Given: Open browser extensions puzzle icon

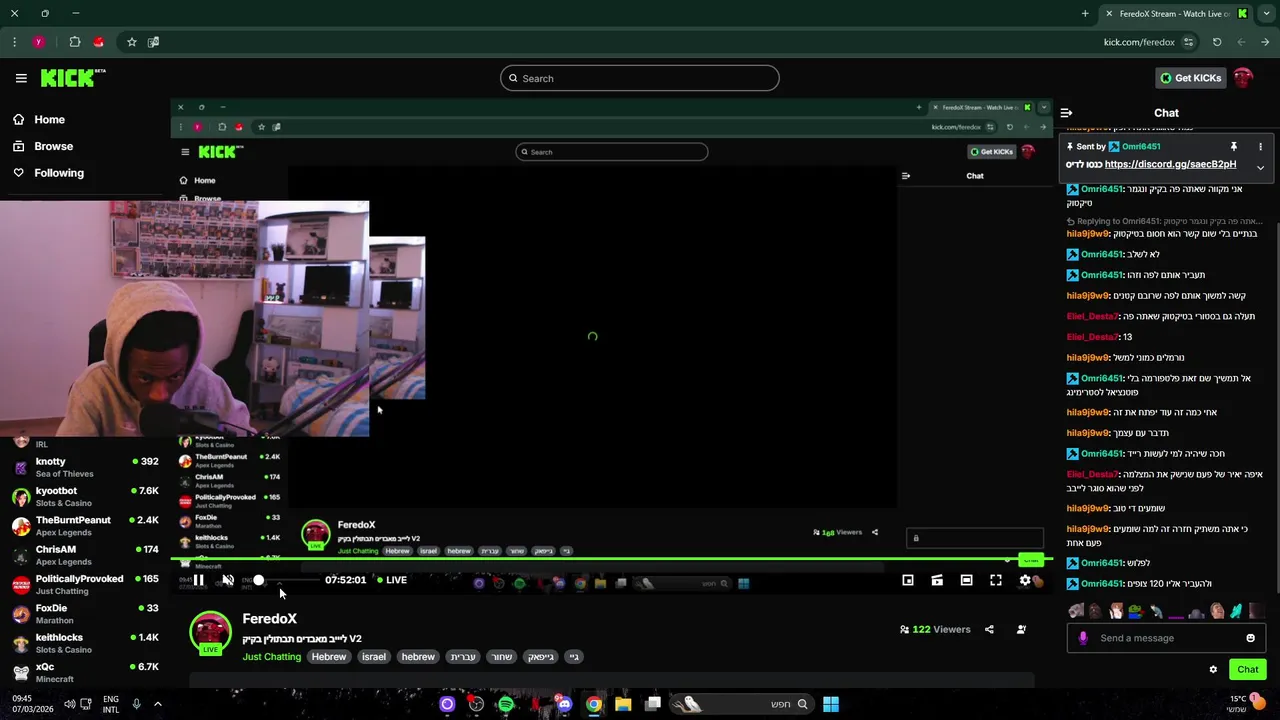Looking at the screenshot, I should point(75,42).
